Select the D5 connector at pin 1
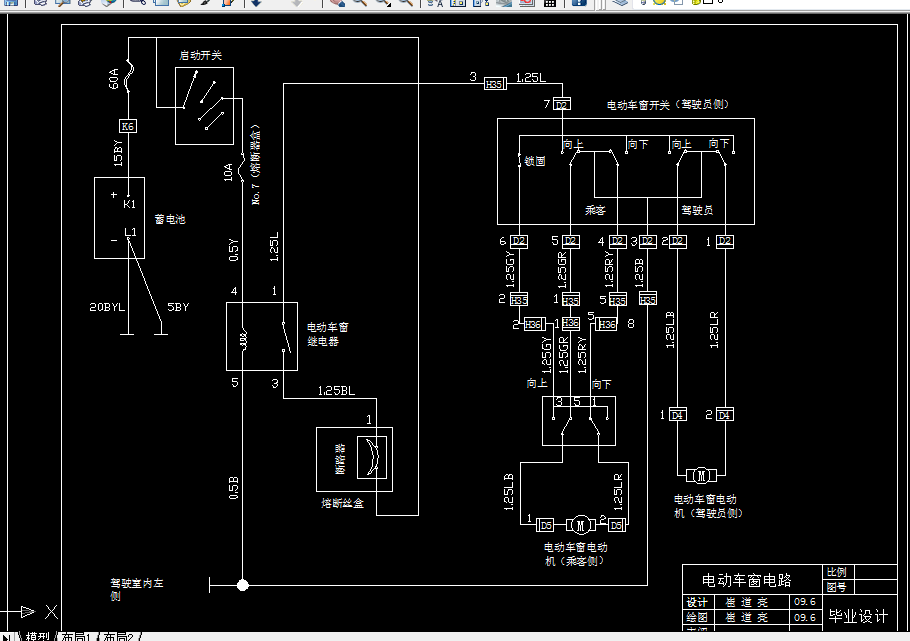Image resolution: width=910 pixels, height=641 pixels. coord(545,525)
